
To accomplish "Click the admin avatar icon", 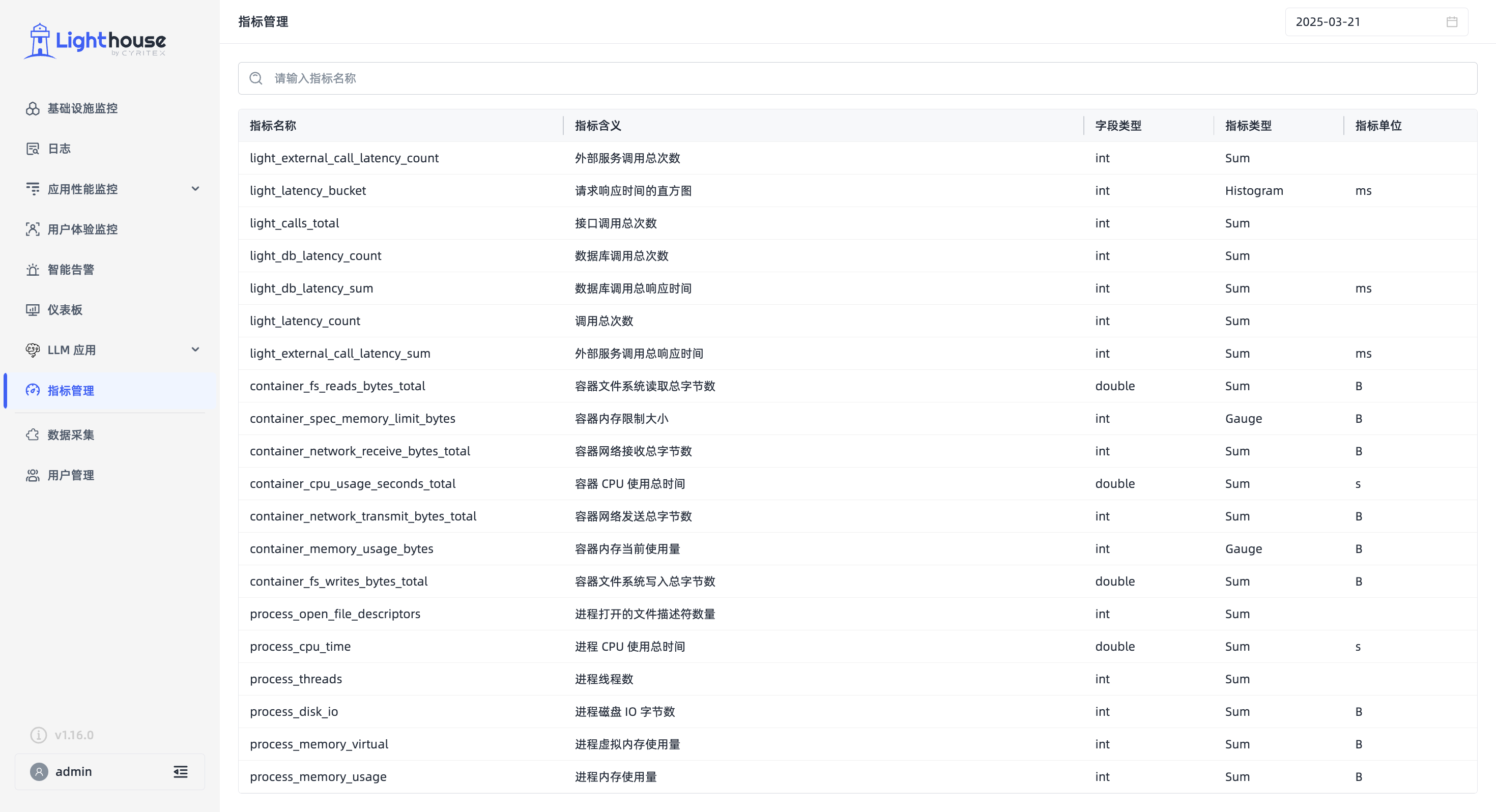I will pyautogui.click(x=39, y=771).
